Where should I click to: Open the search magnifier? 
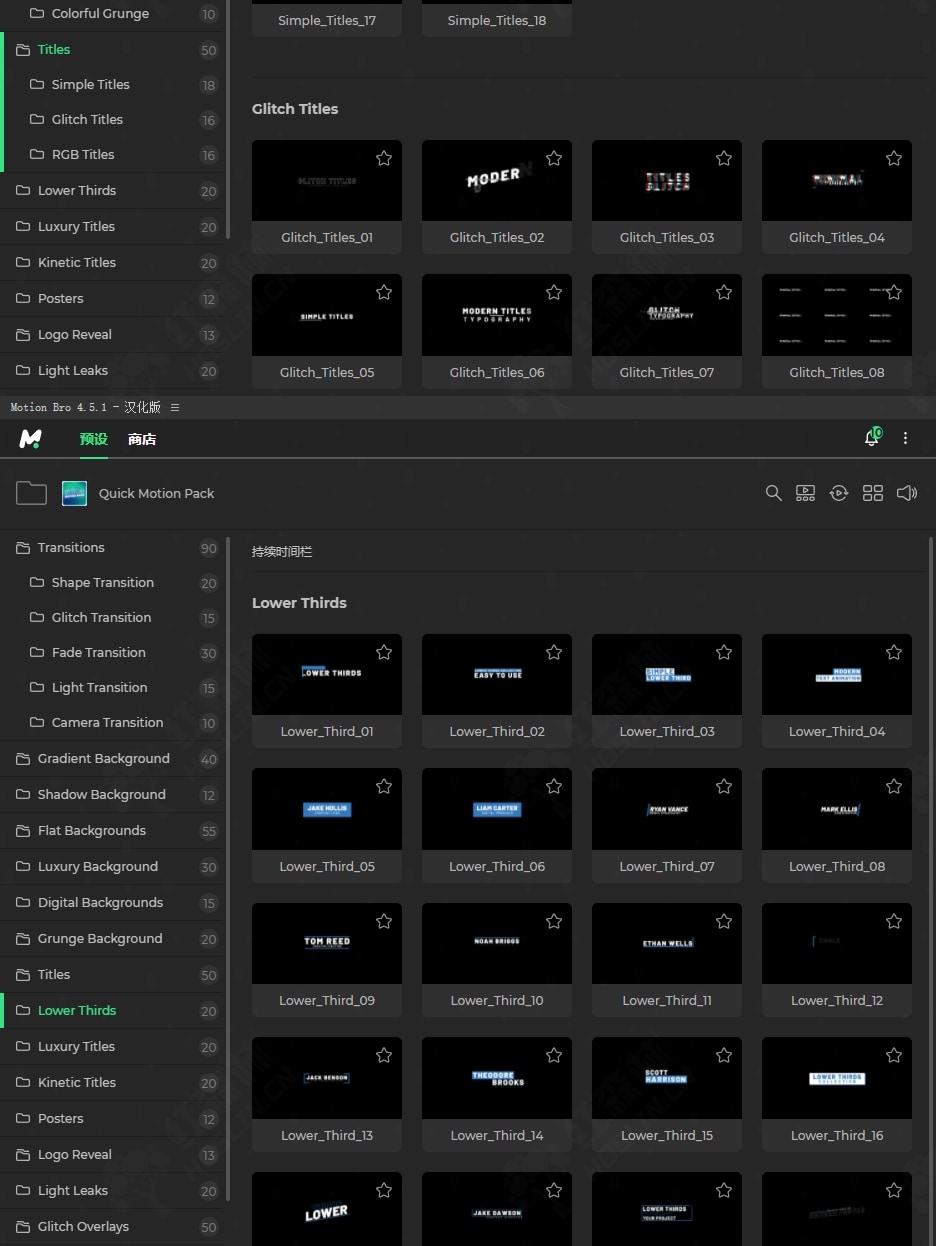point(773,493)
